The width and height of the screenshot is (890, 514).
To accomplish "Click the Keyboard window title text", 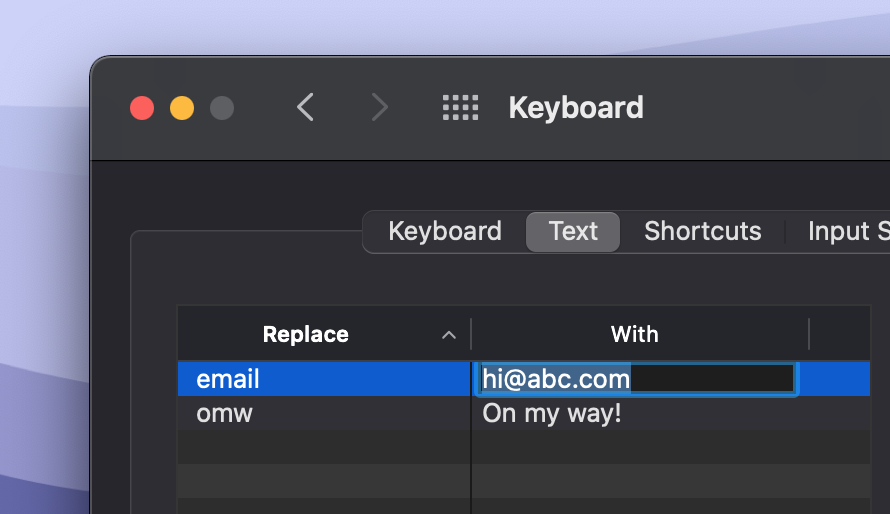I will tap(576, 107).
